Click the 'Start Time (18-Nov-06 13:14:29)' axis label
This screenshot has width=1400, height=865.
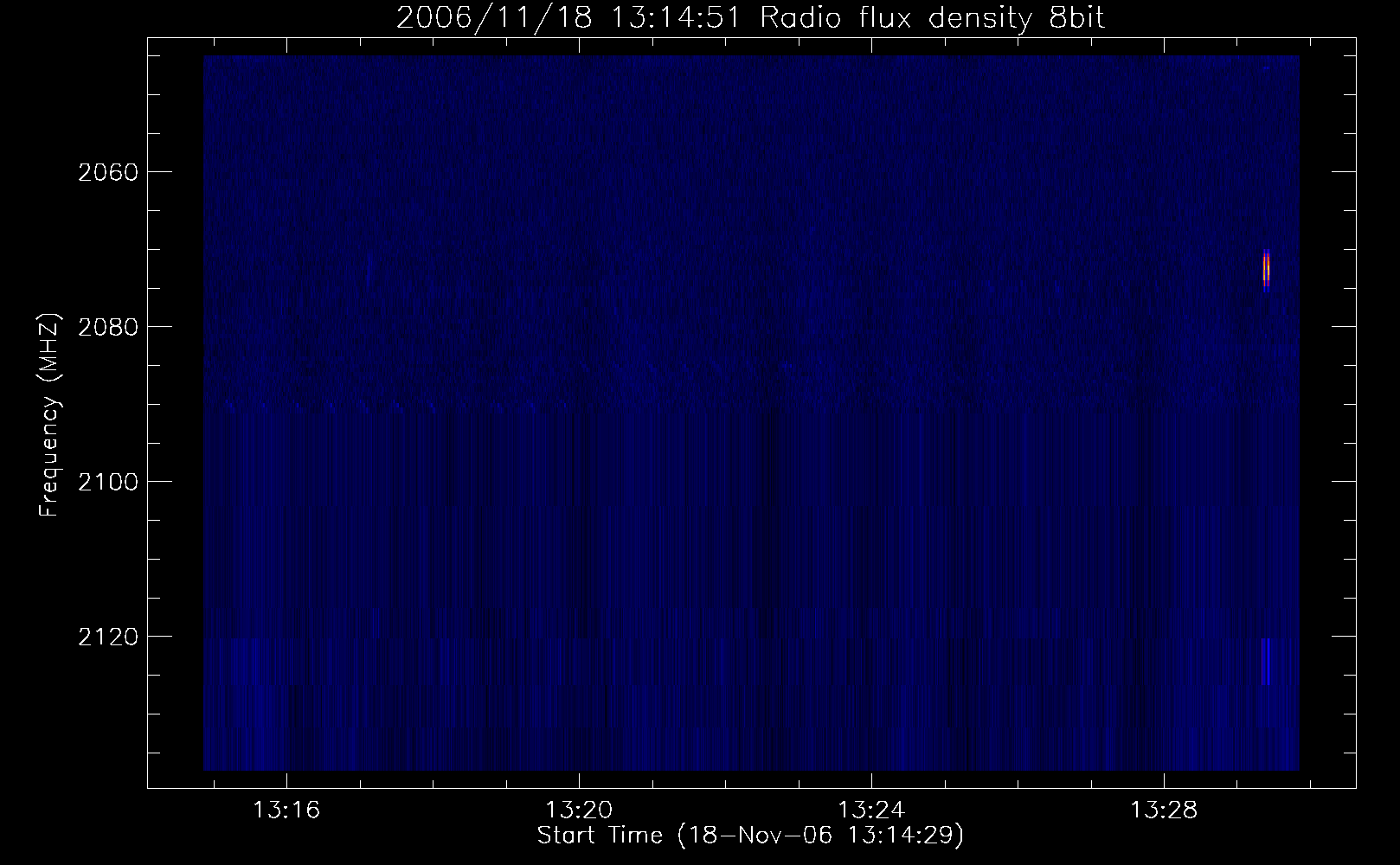click(x=750, y=836)
